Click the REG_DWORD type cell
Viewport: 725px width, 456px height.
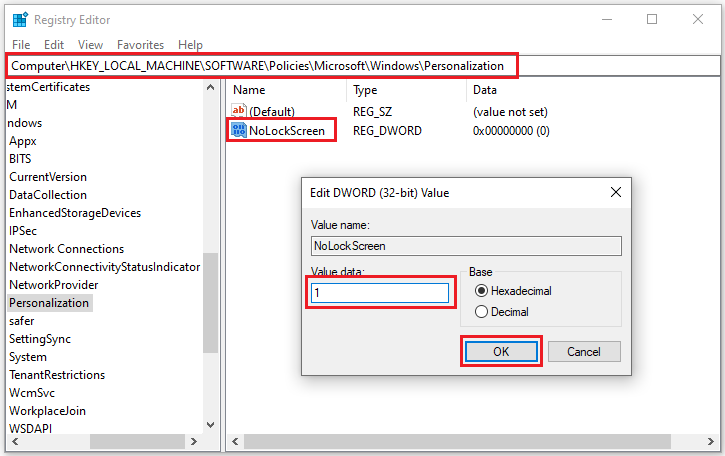[387, 131]
